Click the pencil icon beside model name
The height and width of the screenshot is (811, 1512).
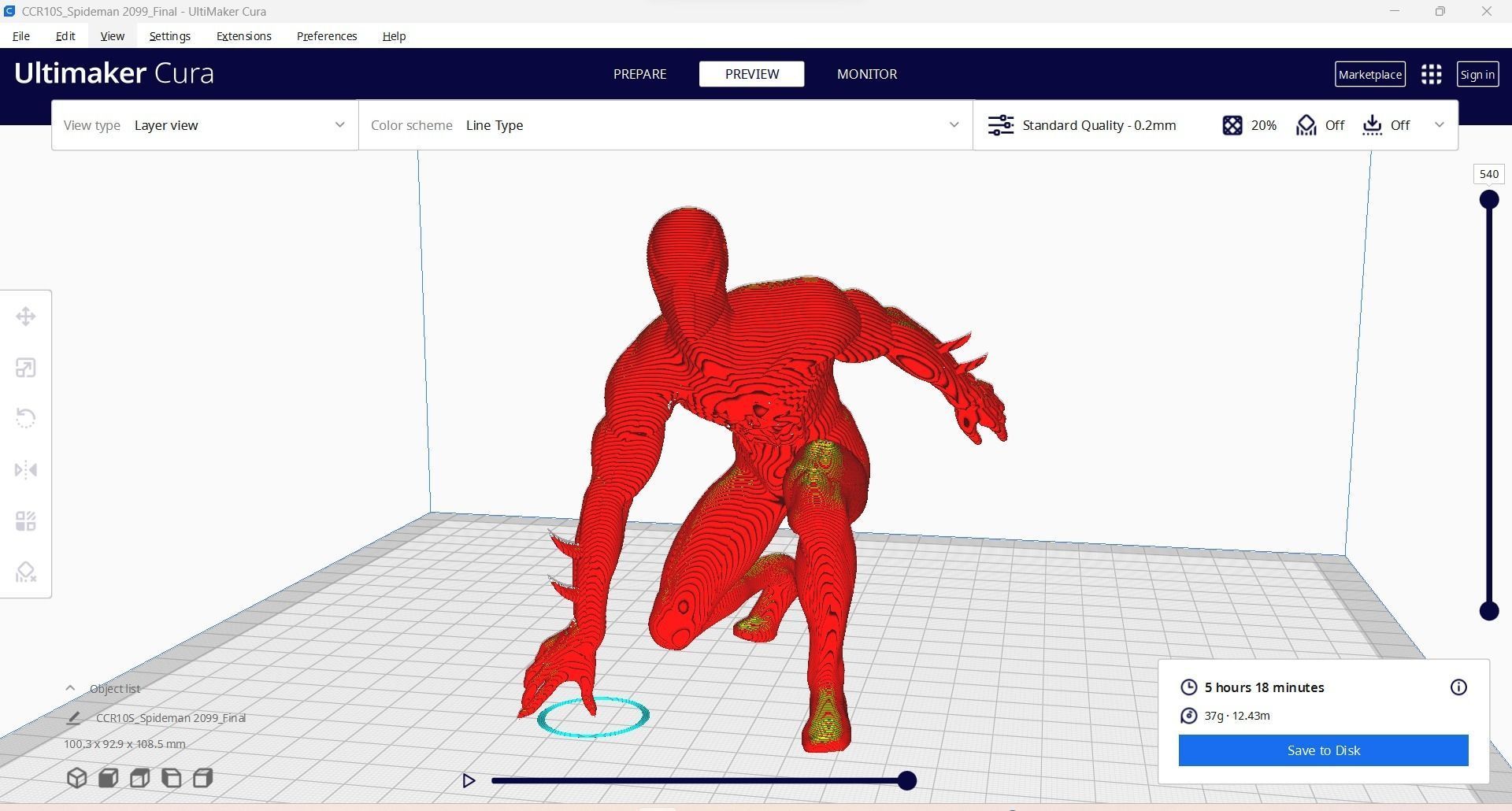[x=73, y=718]
